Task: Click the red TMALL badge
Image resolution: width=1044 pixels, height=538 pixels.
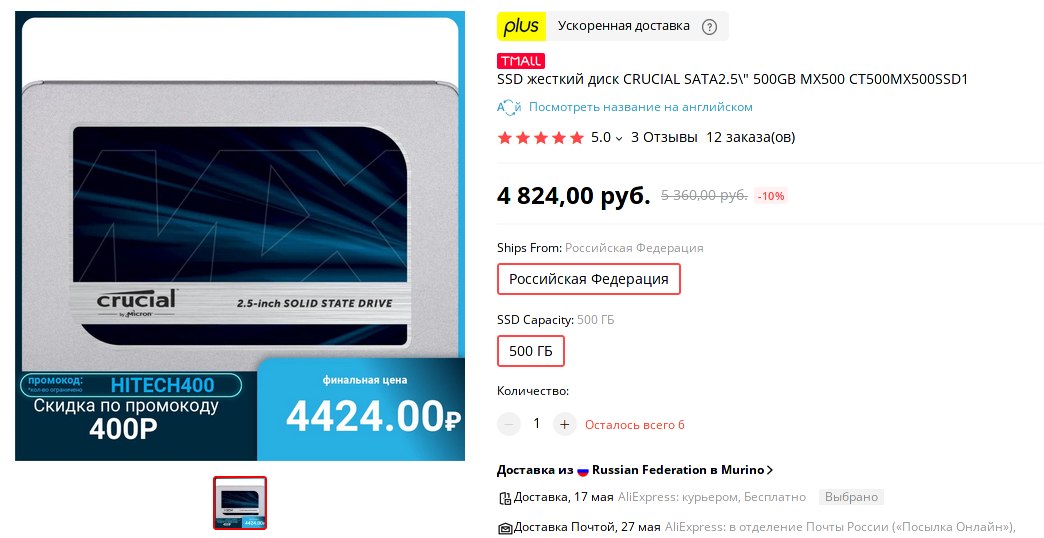Action: point(521,61)
